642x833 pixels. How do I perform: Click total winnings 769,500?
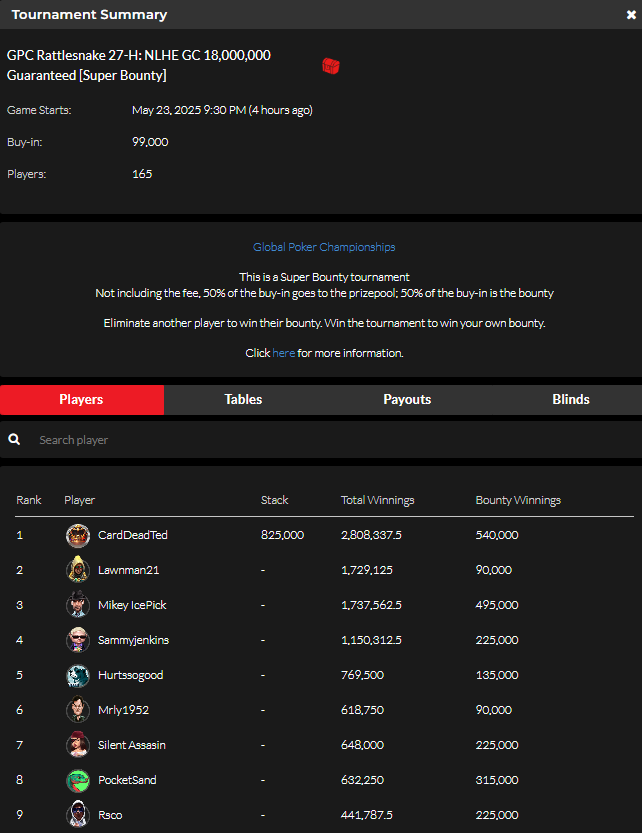(362, 675)
